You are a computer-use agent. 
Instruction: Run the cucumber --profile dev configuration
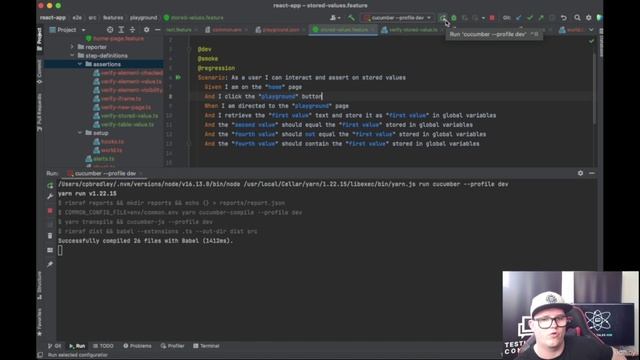tap(443, 18)
